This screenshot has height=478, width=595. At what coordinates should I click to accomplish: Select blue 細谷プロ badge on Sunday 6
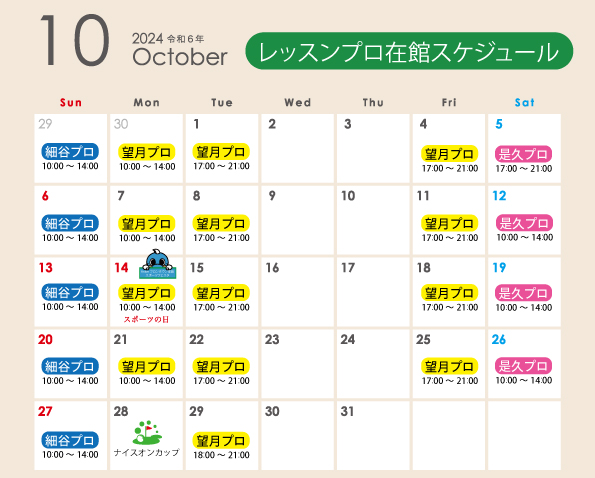70,223
